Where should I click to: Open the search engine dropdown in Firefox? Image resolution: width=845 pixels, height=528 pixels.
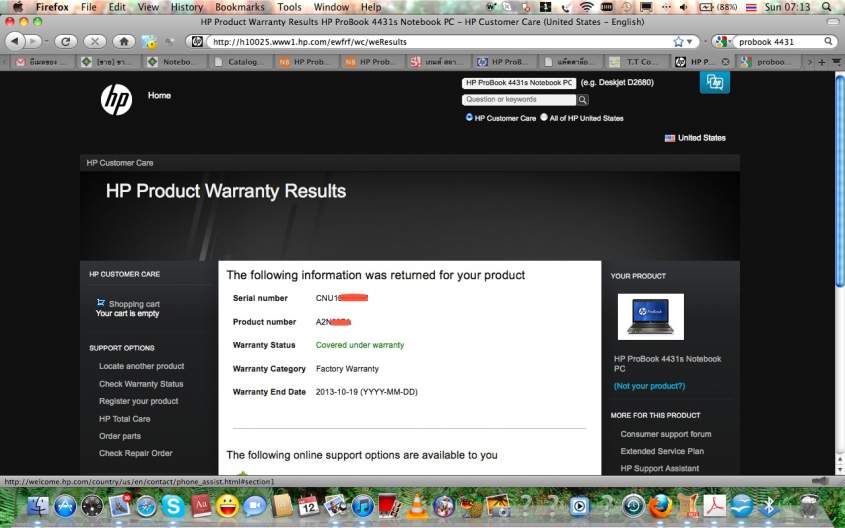coord(723,41)
